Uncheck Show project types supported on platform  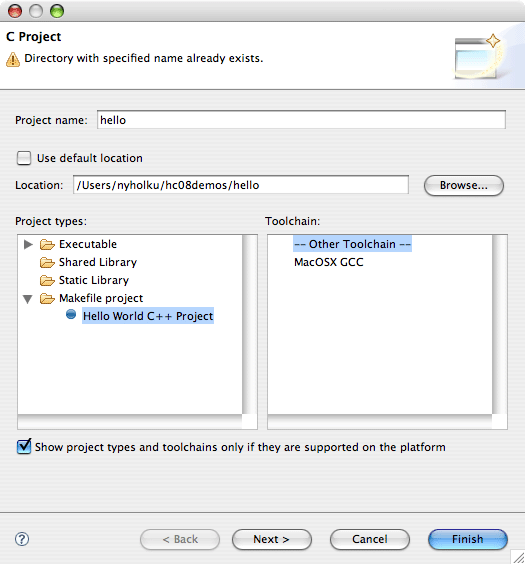pos(24,446)
